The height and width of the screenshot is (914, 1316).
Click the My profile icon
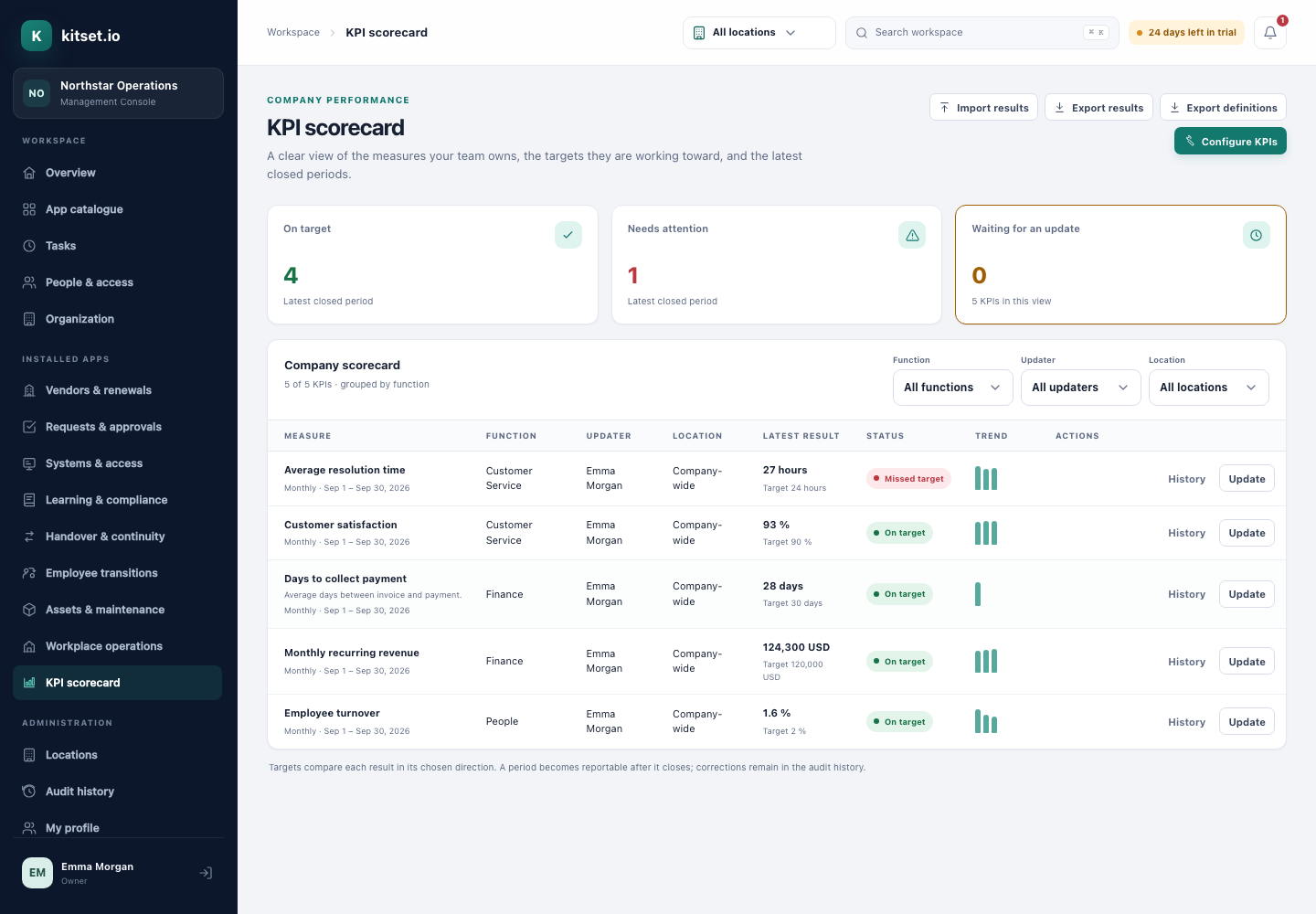[x=29, y=828]
